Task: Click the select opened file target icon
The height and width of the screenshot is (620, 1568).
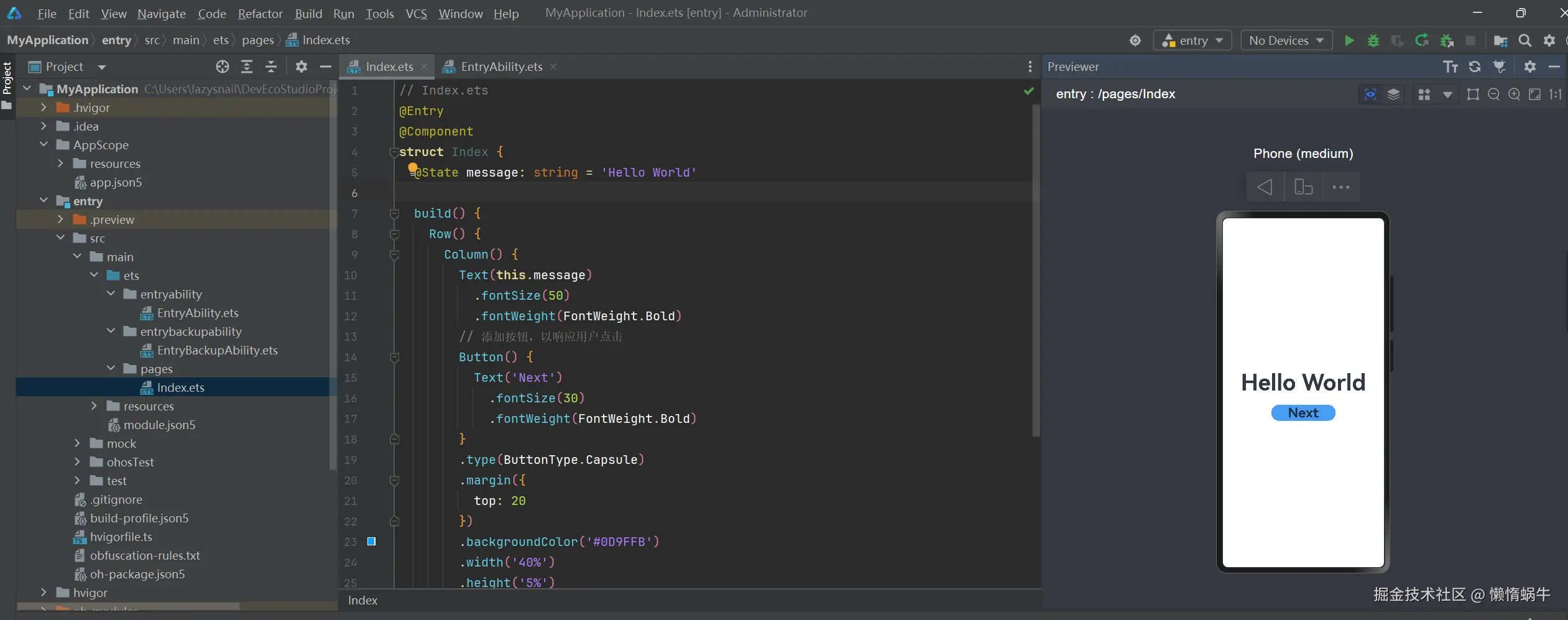Action: coord(223,67)
